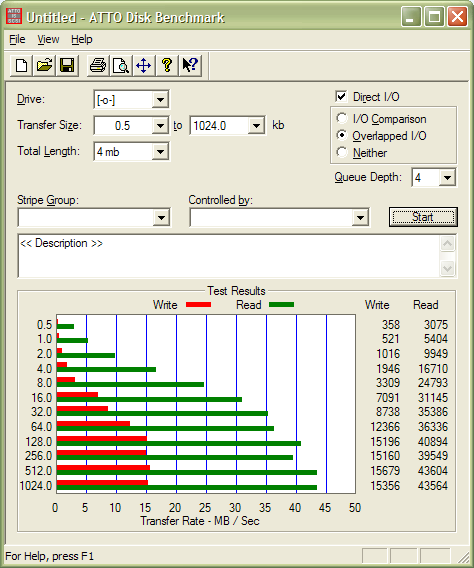Click the write value 15356
This screenshot has width=474, height=568.
point(385,485)
